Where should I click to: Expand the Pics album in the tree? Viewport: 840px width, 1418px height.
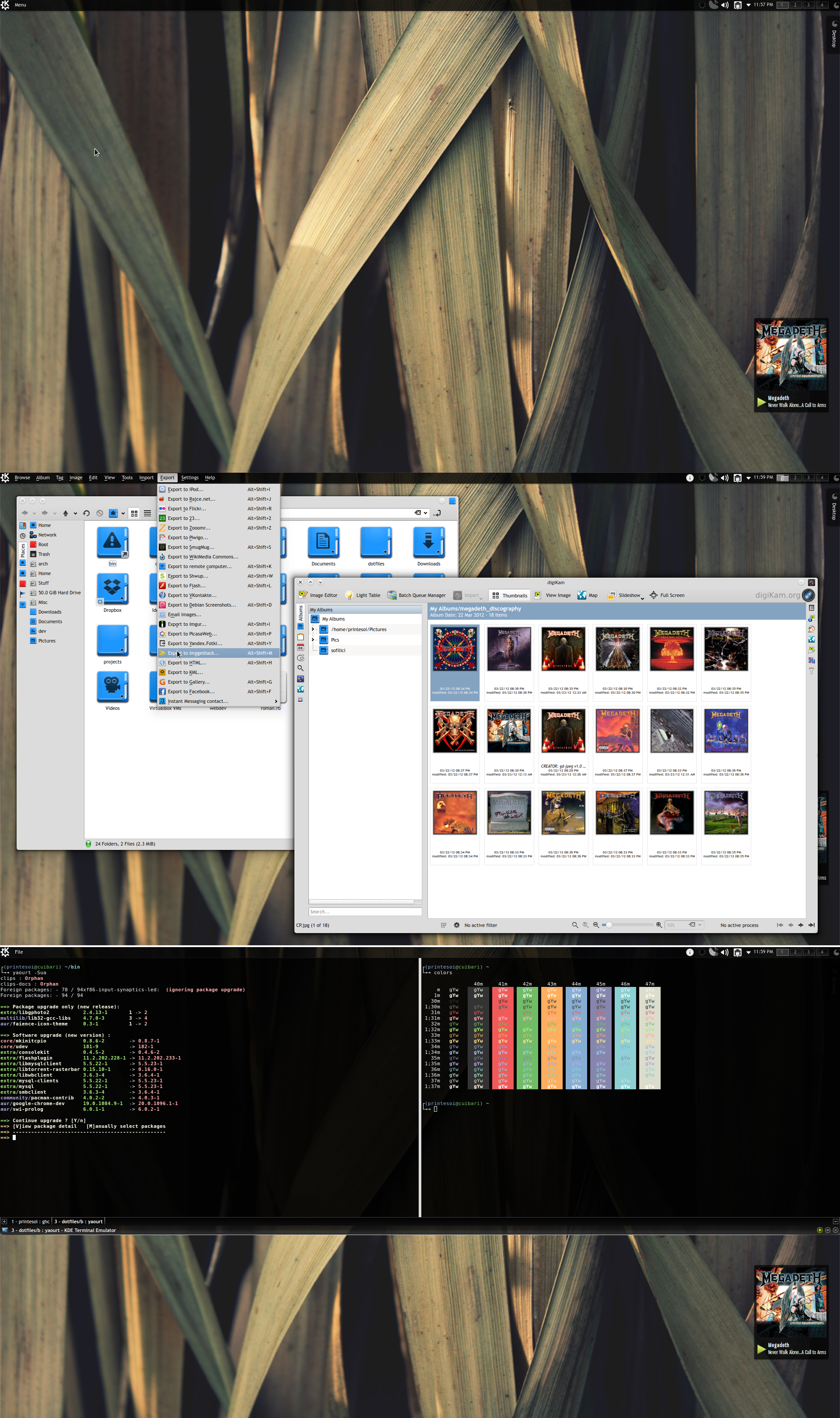pyautogui.click(x=313, y=640)
